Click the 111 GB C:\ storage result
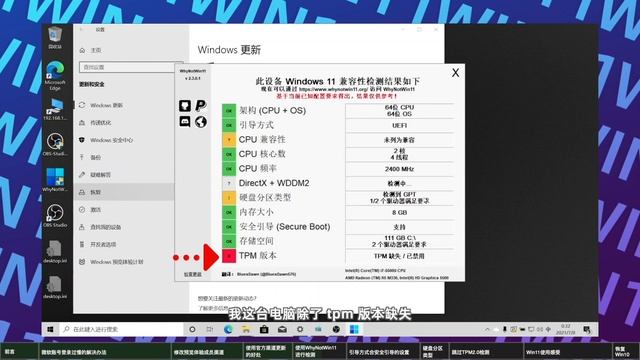 [x=400, y=238]
